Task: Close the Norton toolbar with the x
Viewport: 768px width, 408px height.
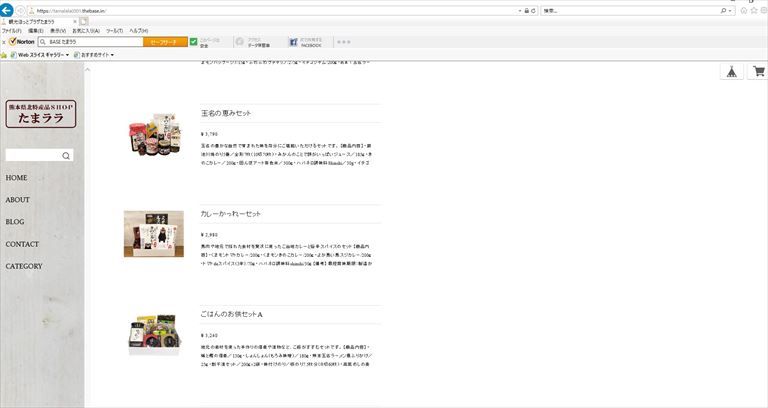Action: 4,42
